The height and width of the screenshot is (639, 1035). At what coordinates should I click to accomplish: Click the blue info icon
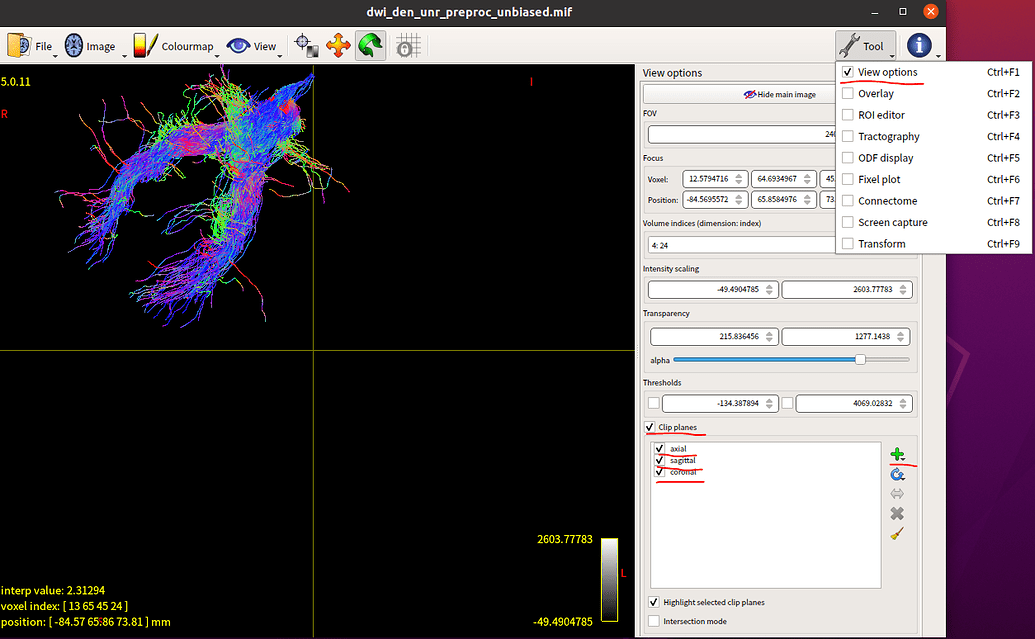click(x=919, y=46)
